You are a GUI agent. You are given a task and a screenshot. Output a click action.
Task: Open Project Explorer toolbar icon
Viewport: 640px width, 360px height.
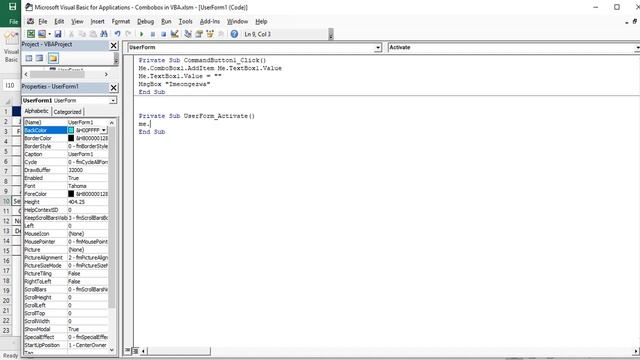click(x=188, y=34)
